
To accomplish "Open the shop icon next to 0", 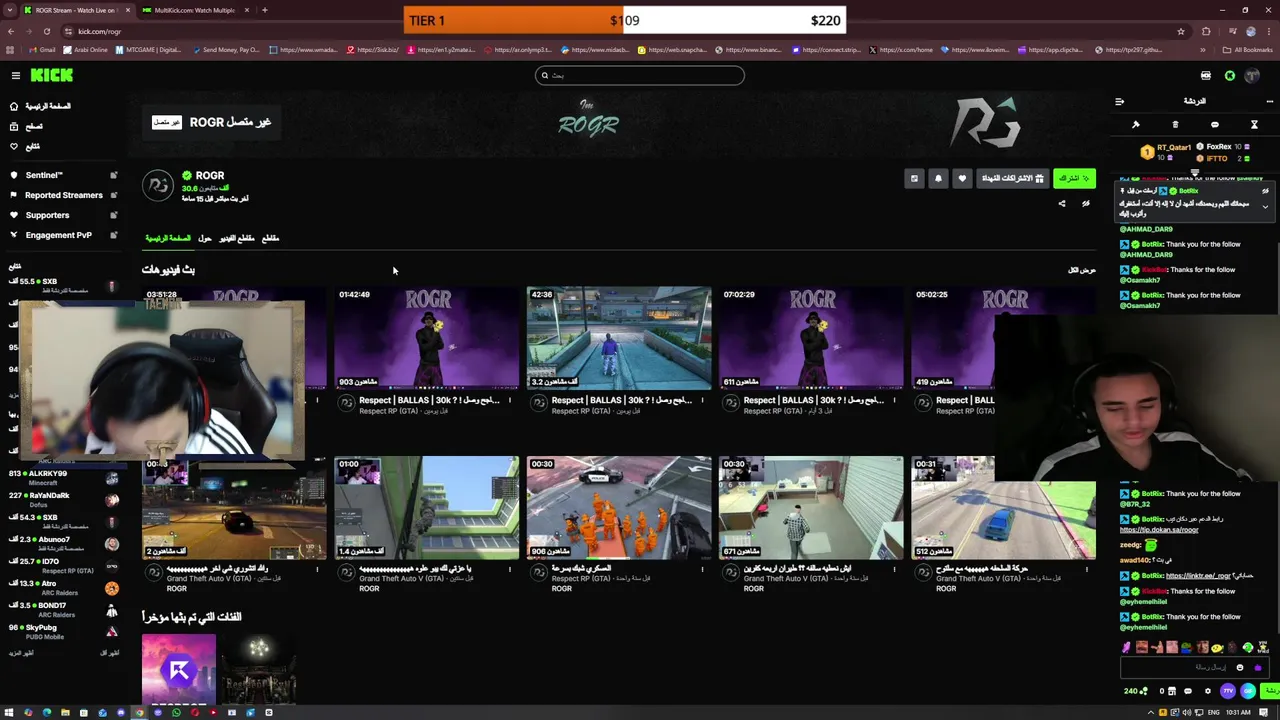I will [1172, 691].
